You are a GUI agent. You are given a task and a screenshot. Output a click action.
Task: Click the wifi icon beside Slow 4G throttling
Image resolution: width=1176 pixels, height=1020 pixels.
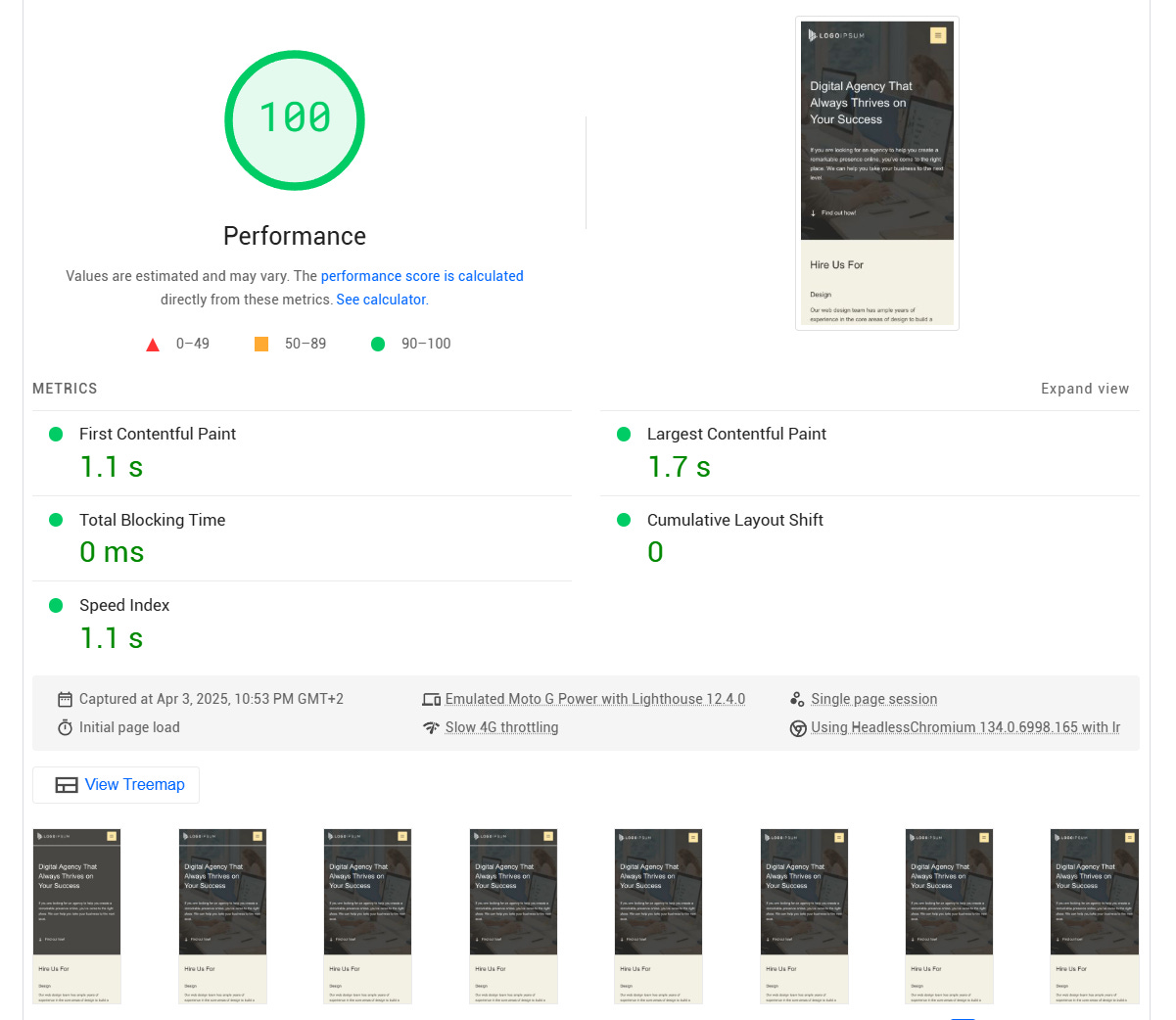pos(431,727)
